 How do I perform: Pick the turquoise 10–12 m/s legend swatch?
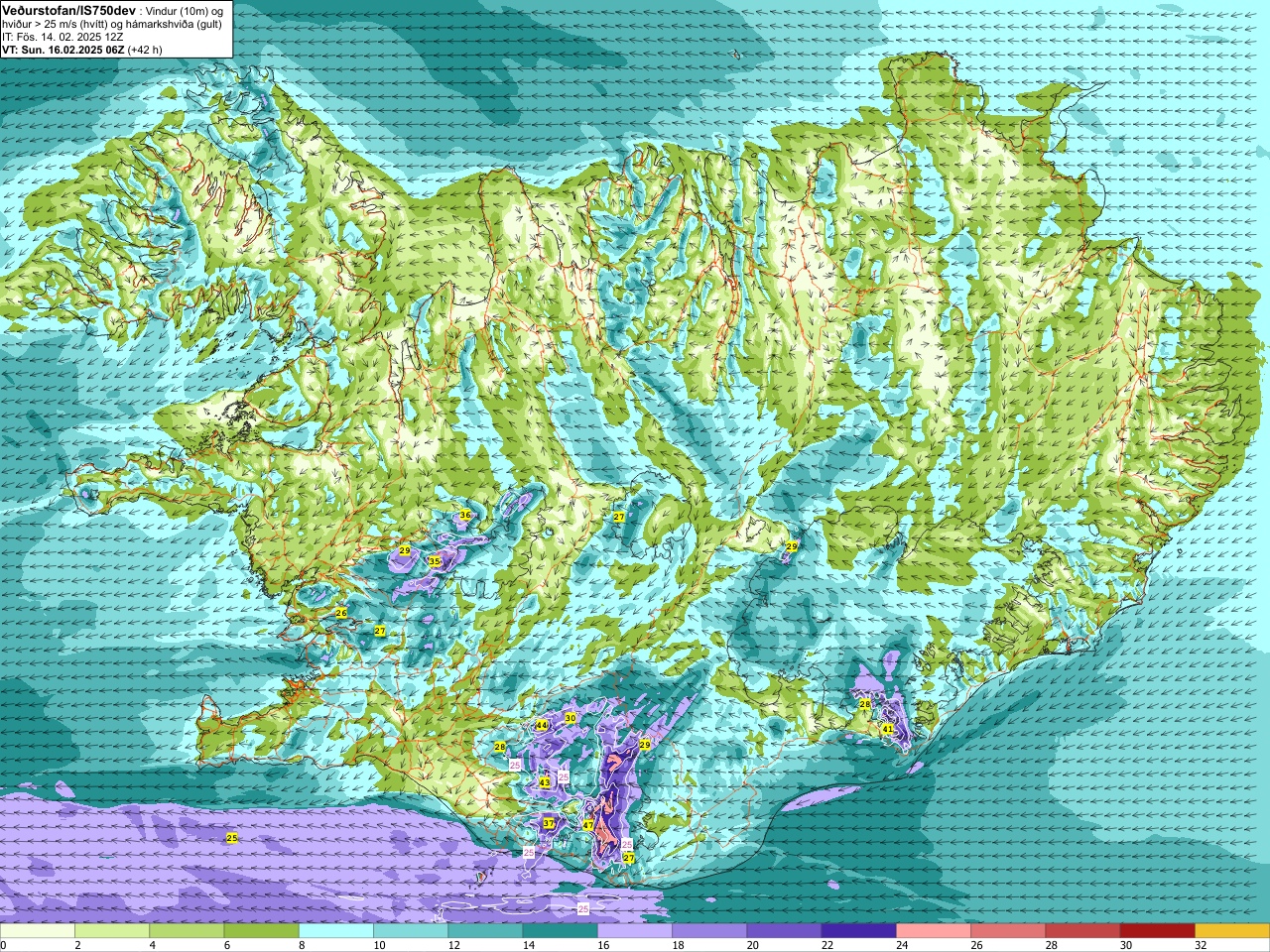[411, 931]
